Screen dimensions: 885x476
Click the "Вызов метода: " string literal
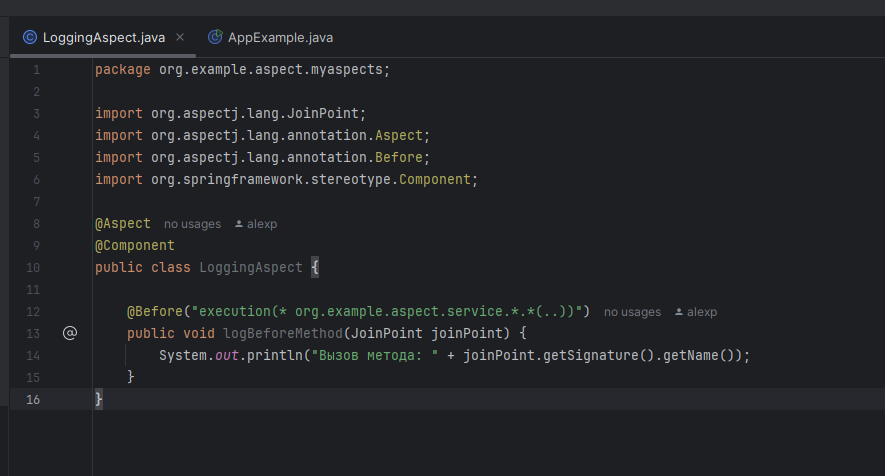[x=375, y=356]
